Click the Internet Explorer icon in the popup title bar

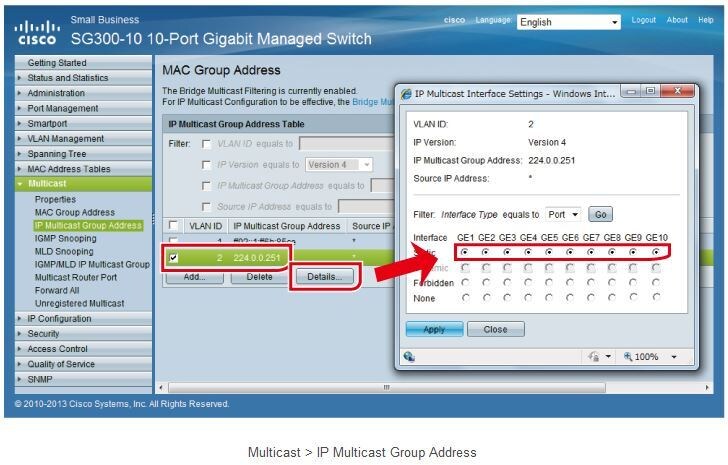pos(406,94)
